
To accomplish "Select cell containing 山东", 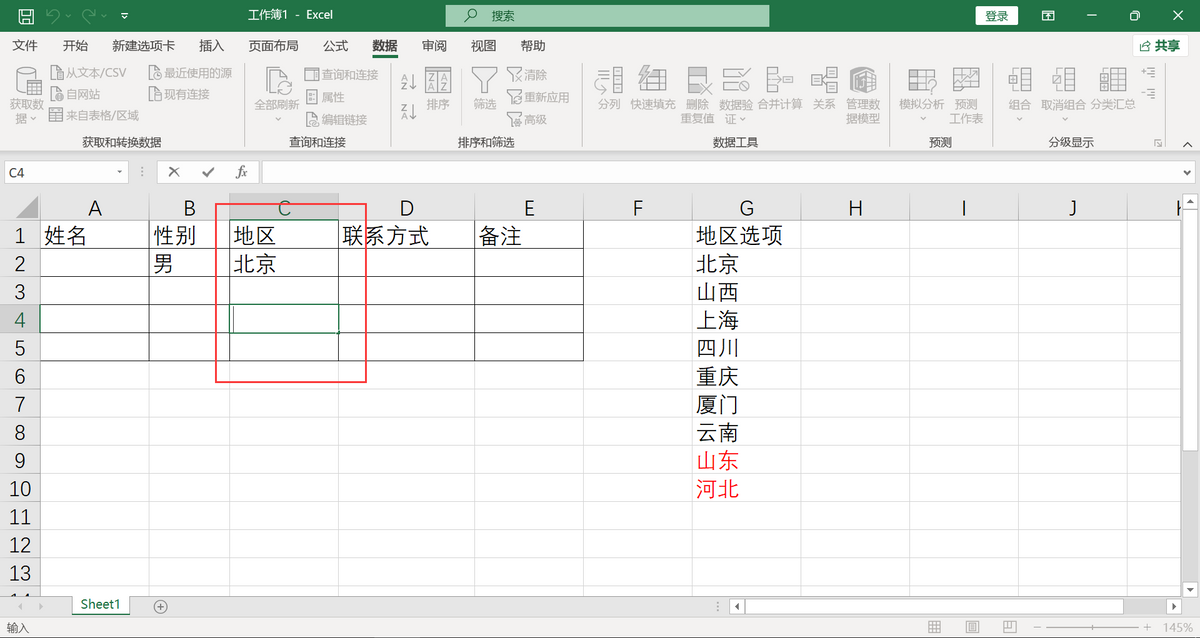I will point(747,460).
